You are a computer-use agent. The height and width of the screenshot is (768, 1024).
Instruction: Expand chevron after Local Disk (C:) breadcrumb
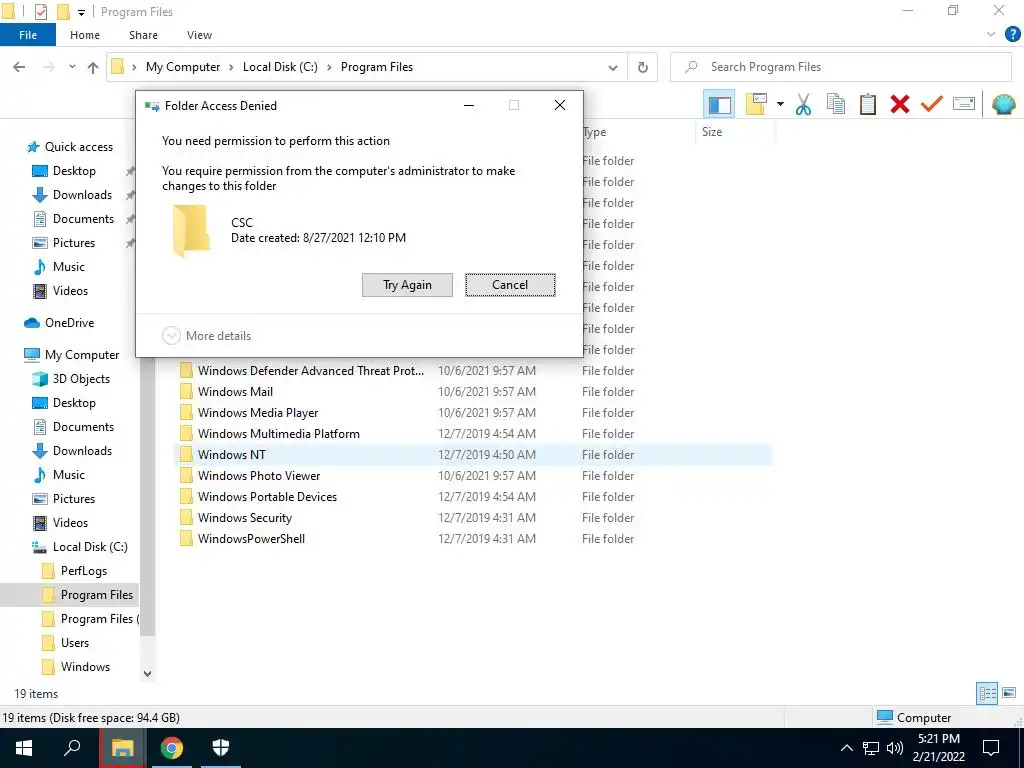[x=329, y=67]
